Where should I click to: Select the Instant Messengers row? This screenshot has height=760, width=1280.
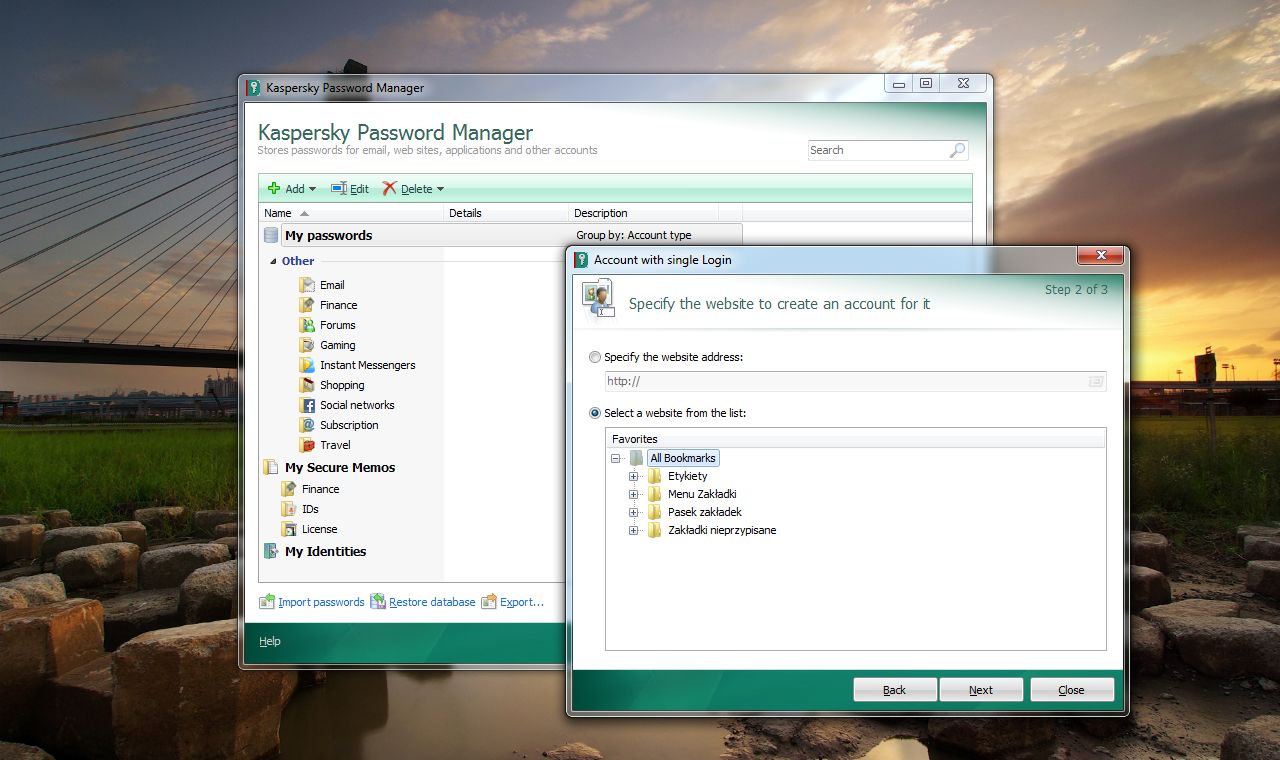[368, 365]
